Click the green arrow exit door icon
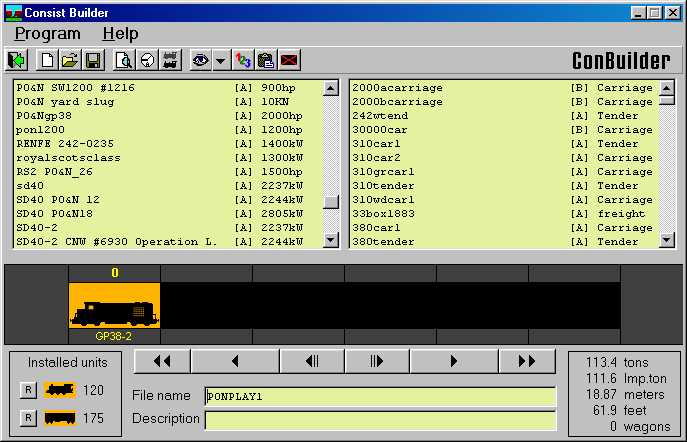Image resolution: width=687 pixels, height=442 pixels. pos(17,60)
